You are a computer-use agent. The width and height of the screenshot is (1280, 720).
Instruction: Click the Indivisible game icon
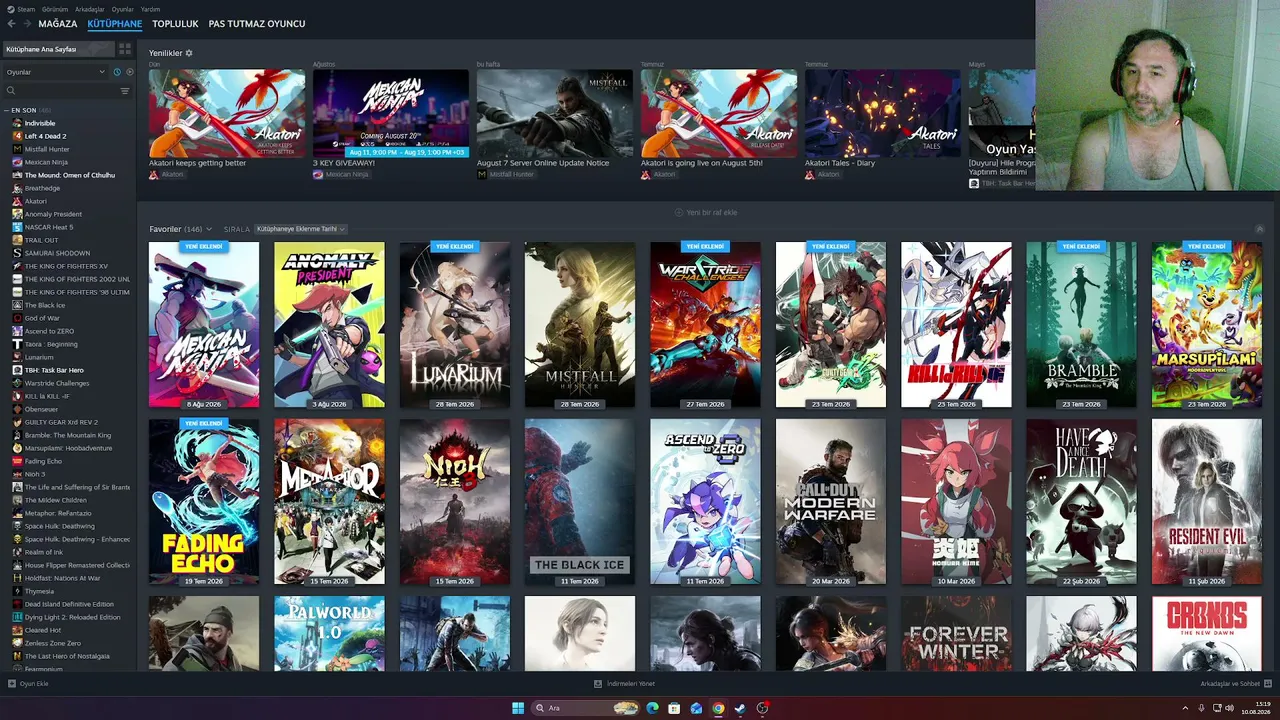[x=17, y=123]
